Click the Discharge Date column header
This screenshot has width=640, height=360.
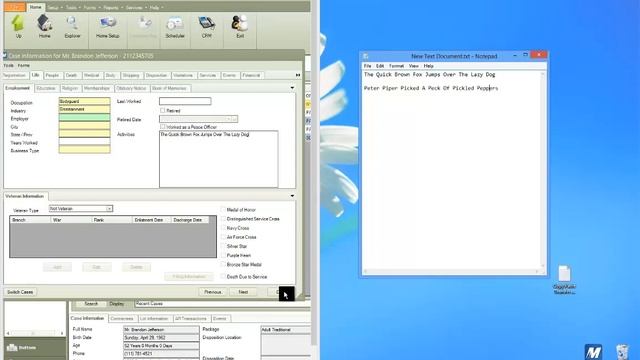(x=190, y=220)
